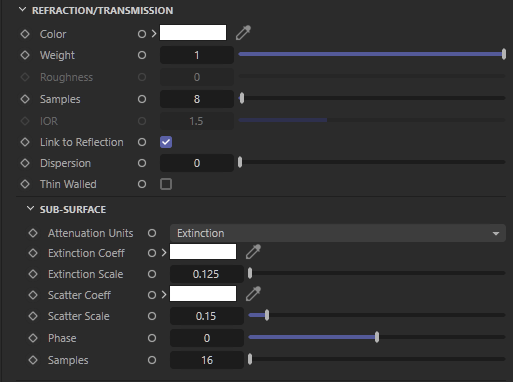Click the Attenuation Units connection circle
This screenshot has height=382, width=513.
(152, 233)
